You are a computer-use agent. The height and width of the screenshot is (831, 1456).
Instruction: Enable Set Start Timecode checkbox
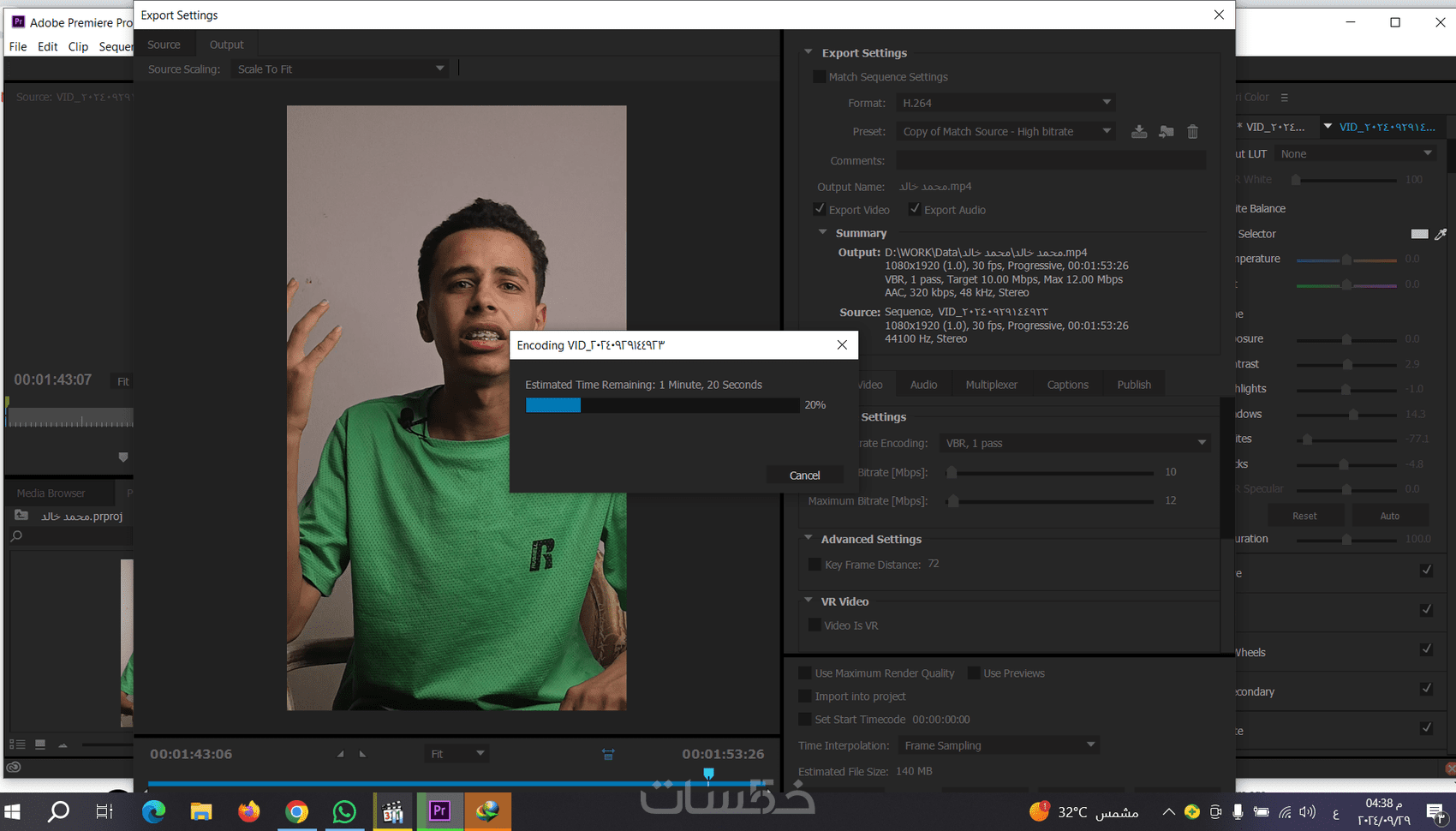(x=805, y=720)
